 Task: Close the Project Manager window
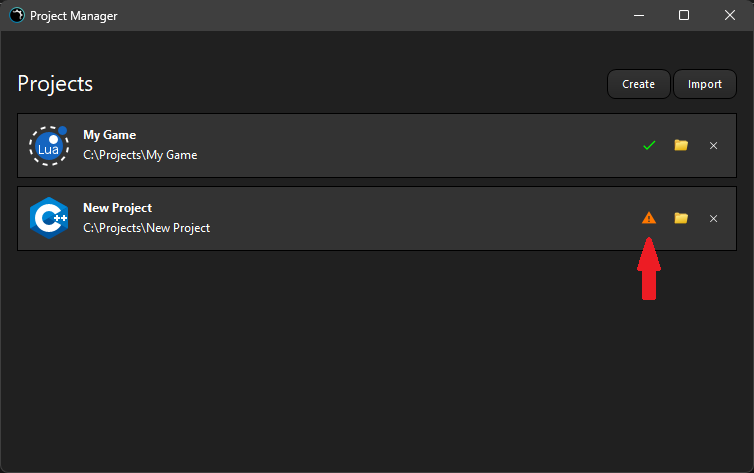point(729,15)
